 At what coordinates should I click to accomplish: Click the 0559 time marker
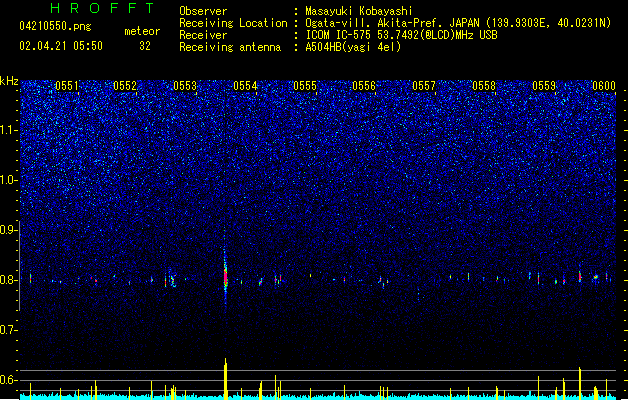coord(544,86)
